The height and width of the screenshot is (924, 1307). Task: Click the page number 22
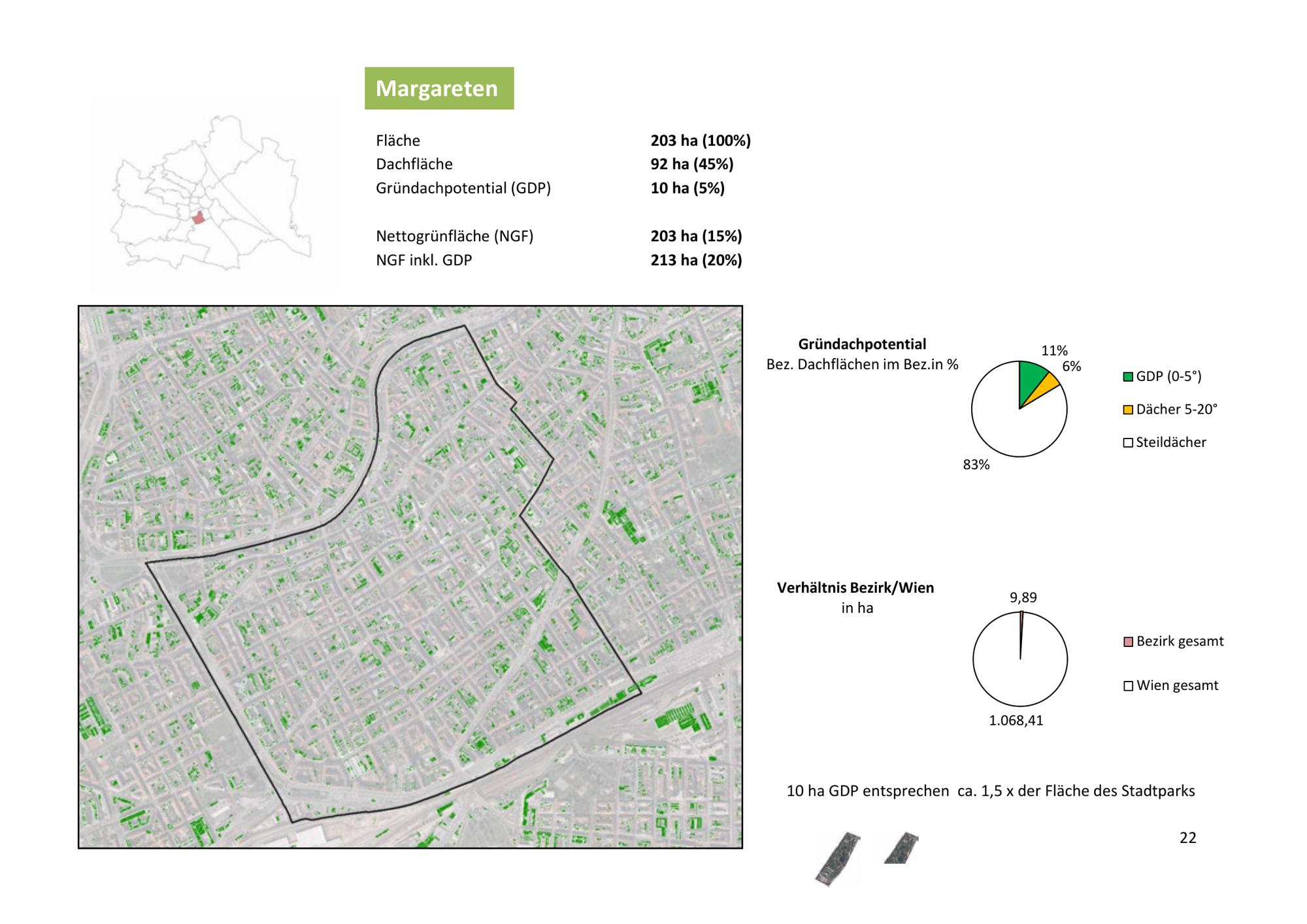tap(1187, 838)
